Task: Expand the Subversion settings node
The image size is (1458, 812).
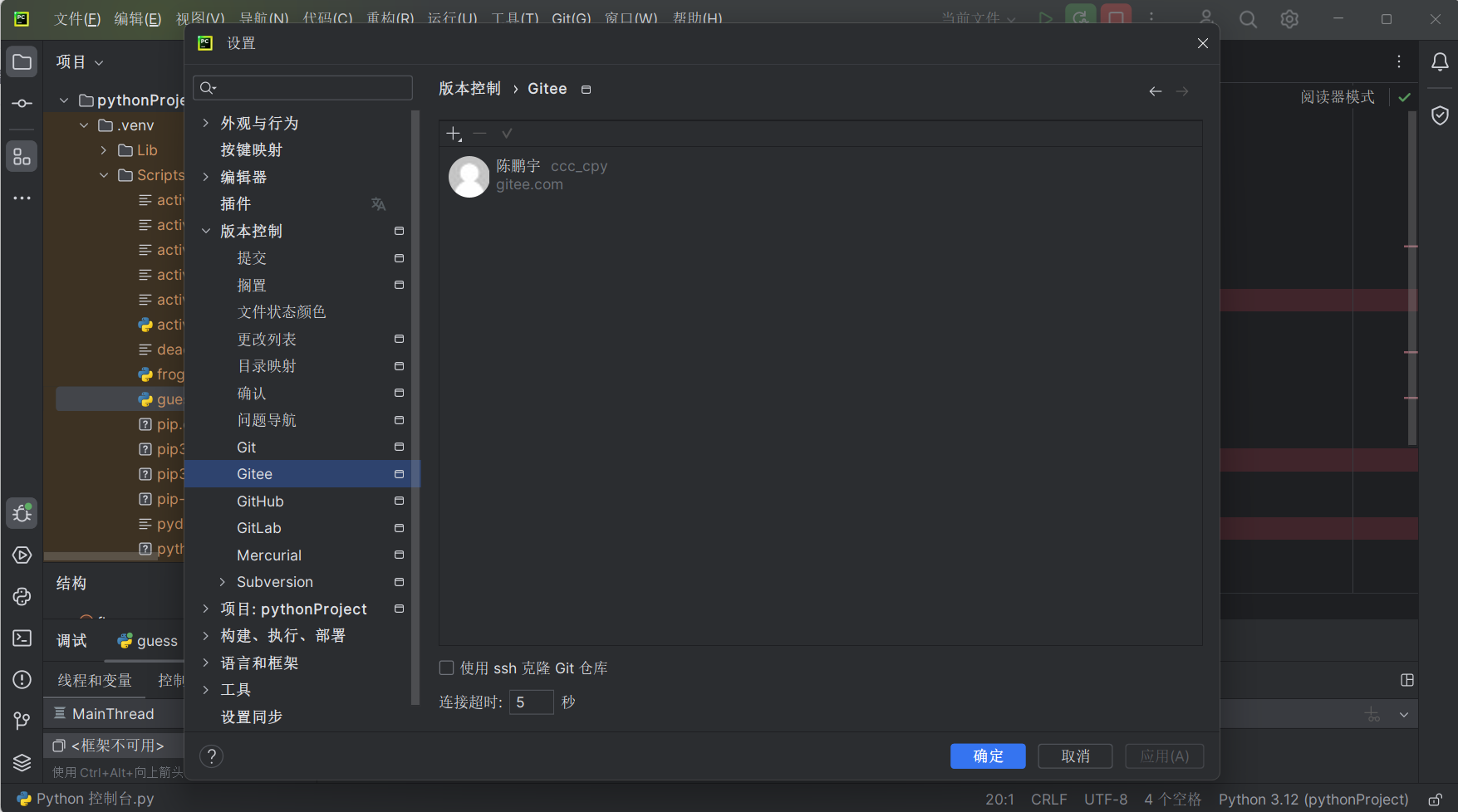Action: tap(223, 582)
